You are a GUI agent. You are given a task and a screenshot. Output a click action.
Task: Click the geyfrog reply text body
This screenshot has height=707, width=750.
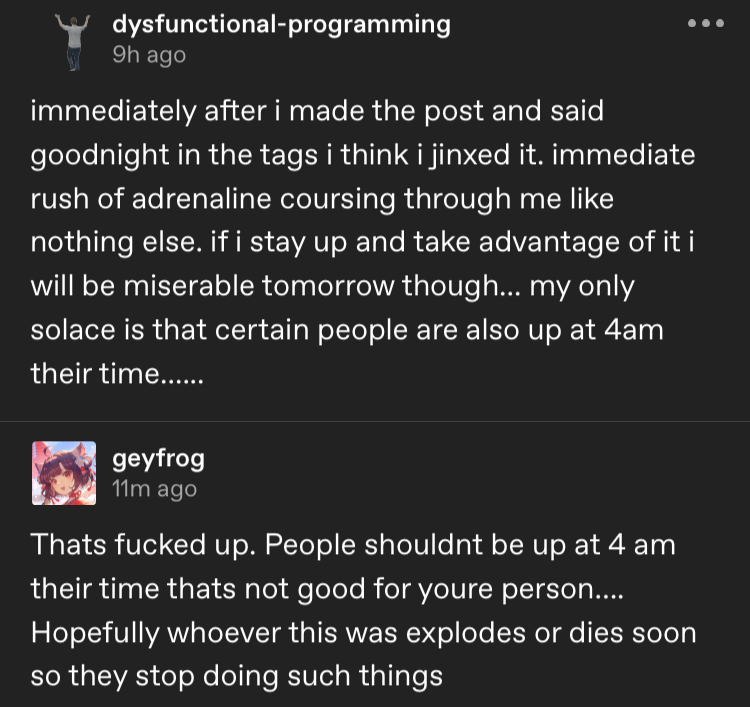coord(364,610)
